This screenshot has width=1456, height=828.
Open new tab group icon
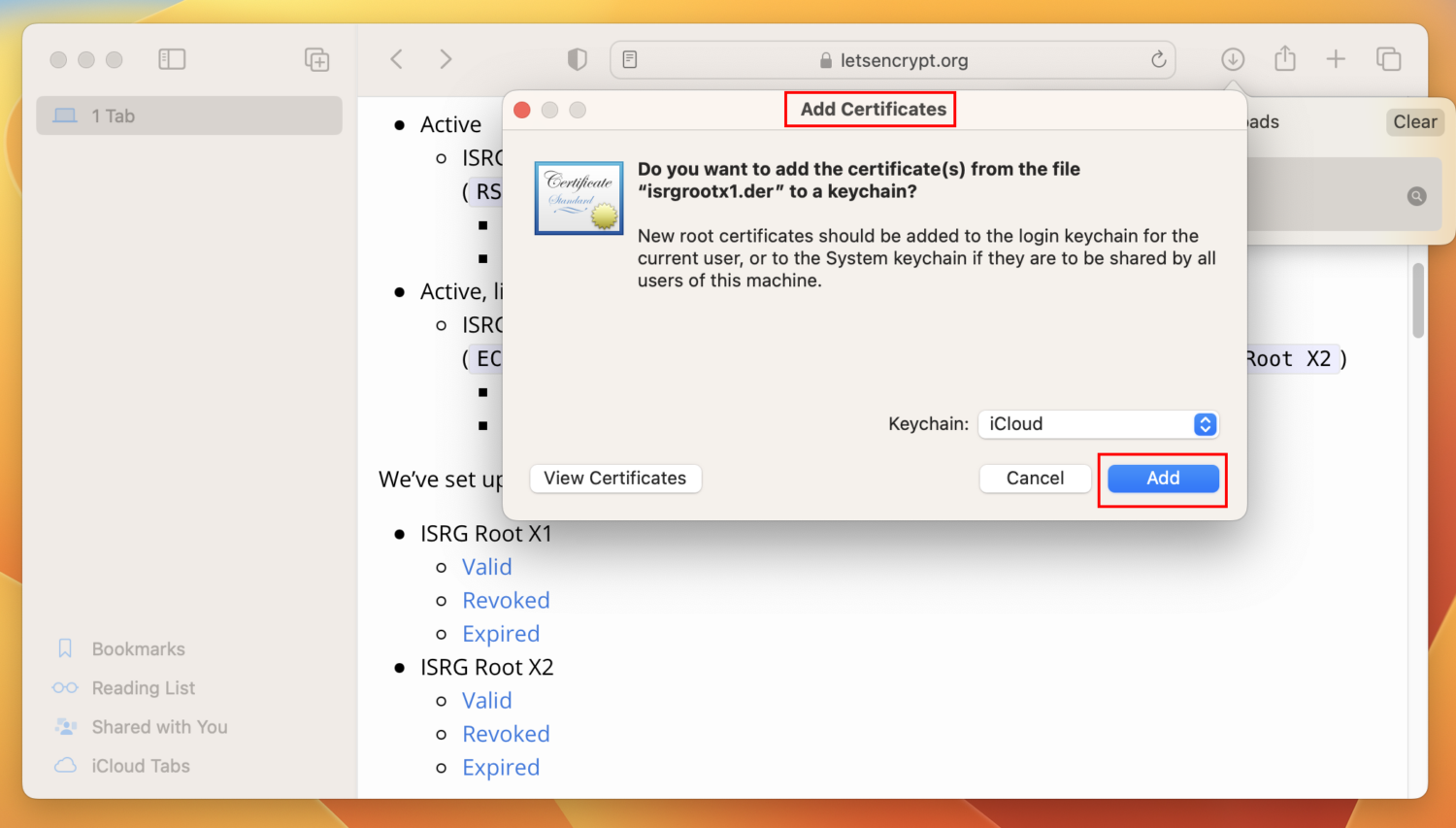(317, 59)
